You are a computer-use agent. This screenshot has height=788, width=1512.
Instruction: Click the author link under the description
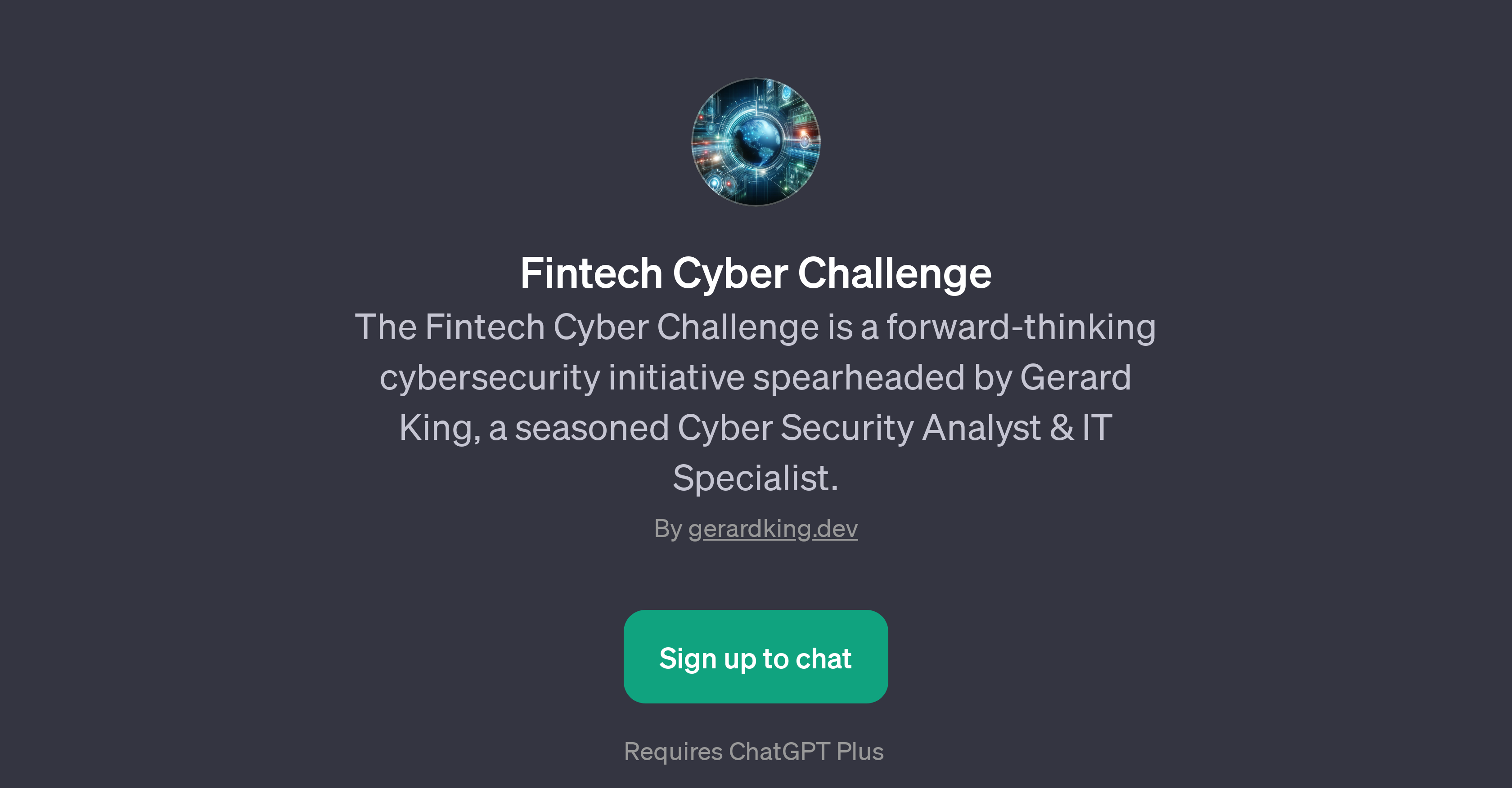point(774,528)
